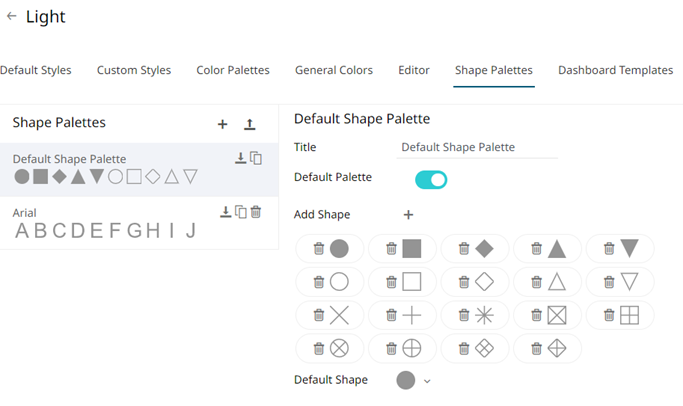Click the plus icon to add shape palette

(222, 124)
